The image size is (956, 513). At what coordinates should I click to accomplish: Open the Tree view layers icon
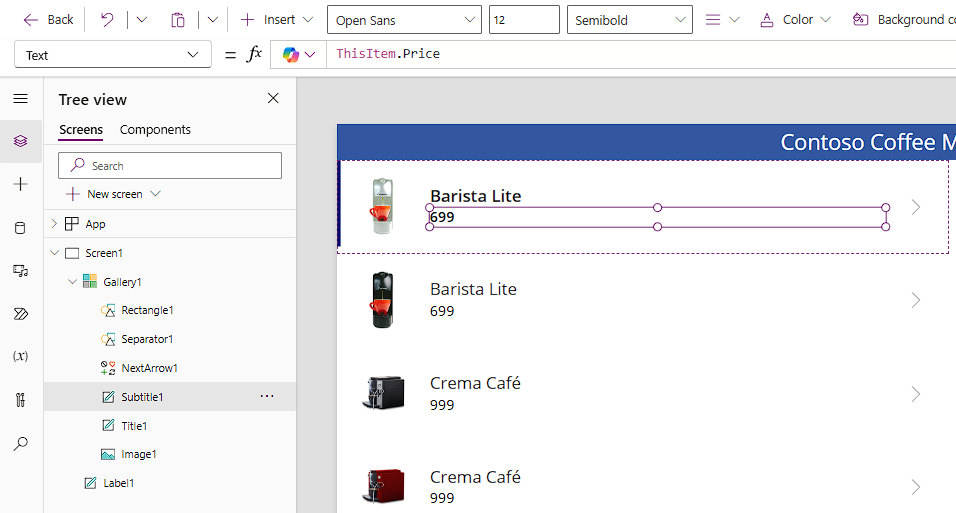pos(21,141)
